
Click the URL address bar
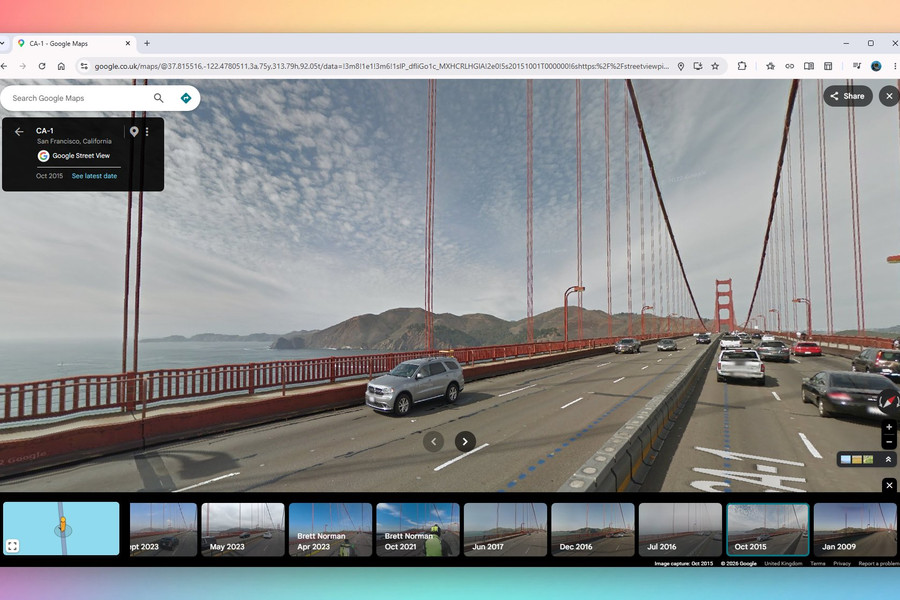pos(382,66)
